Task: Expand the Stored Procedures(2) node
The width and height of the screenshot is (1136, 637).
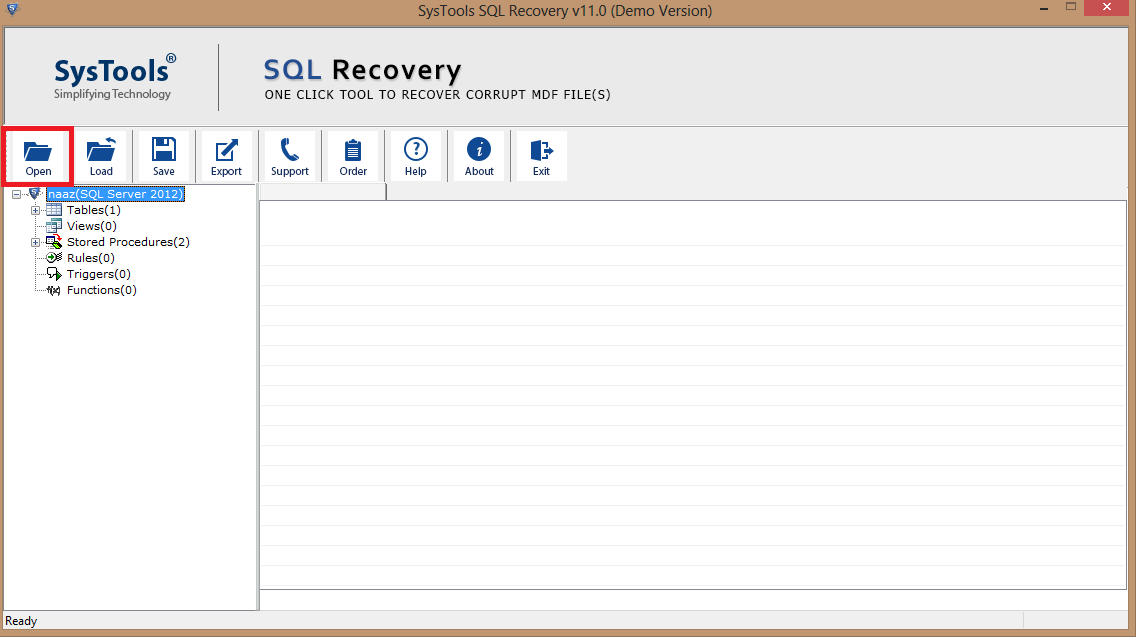Action: [35, 242]
